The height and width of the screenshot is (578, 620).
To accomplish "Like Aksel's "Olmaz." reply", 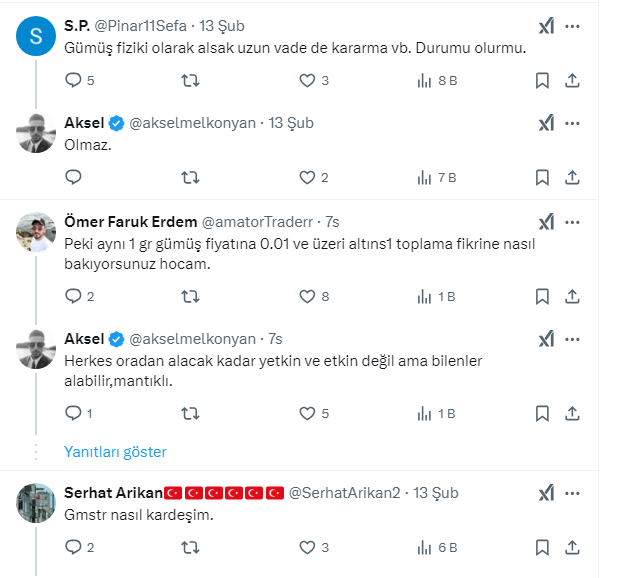I will coord(307,178).
